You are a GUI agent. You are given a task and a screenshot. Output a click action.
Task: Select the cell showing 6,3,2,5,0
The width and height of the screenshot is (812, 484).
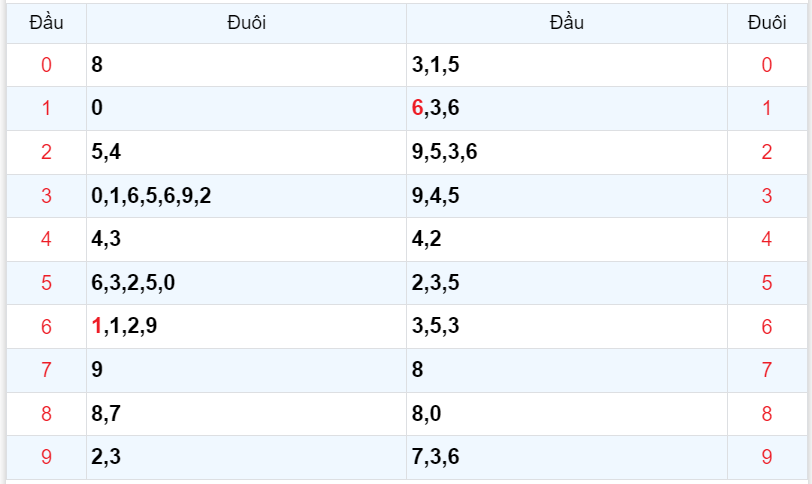133,283
